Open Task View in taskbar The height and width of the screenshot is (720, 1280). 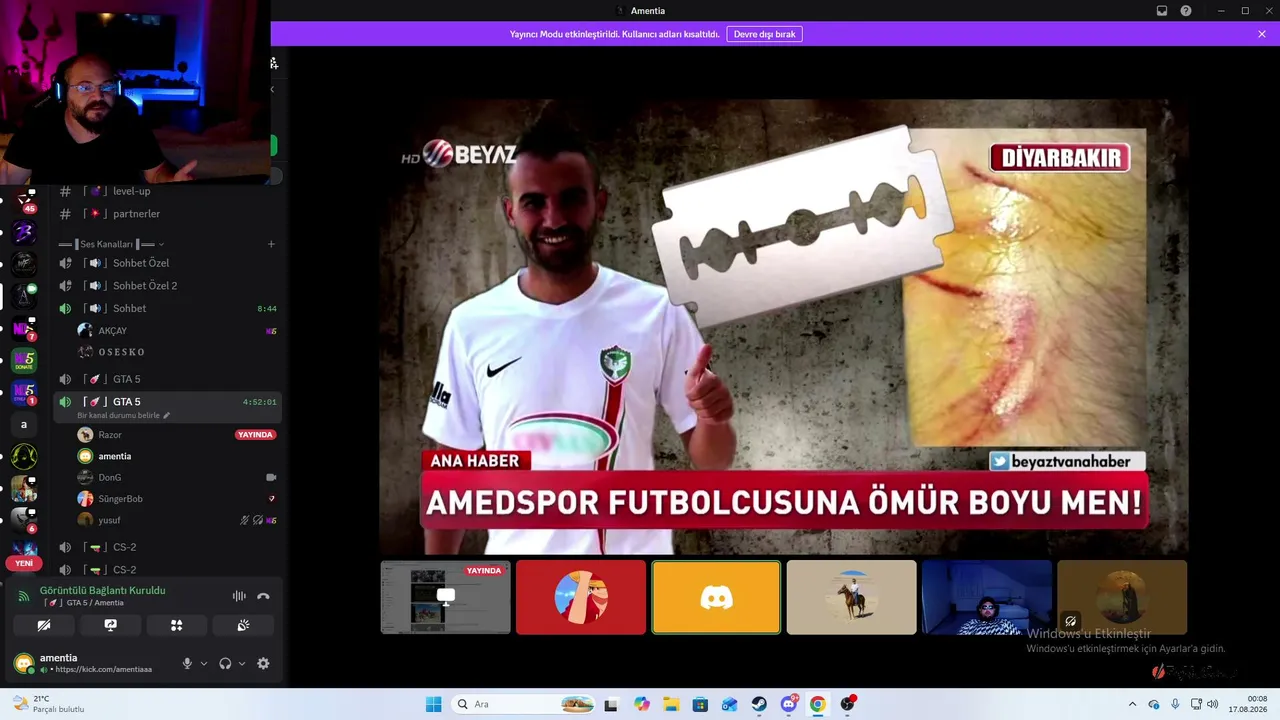tap(611, 704)
